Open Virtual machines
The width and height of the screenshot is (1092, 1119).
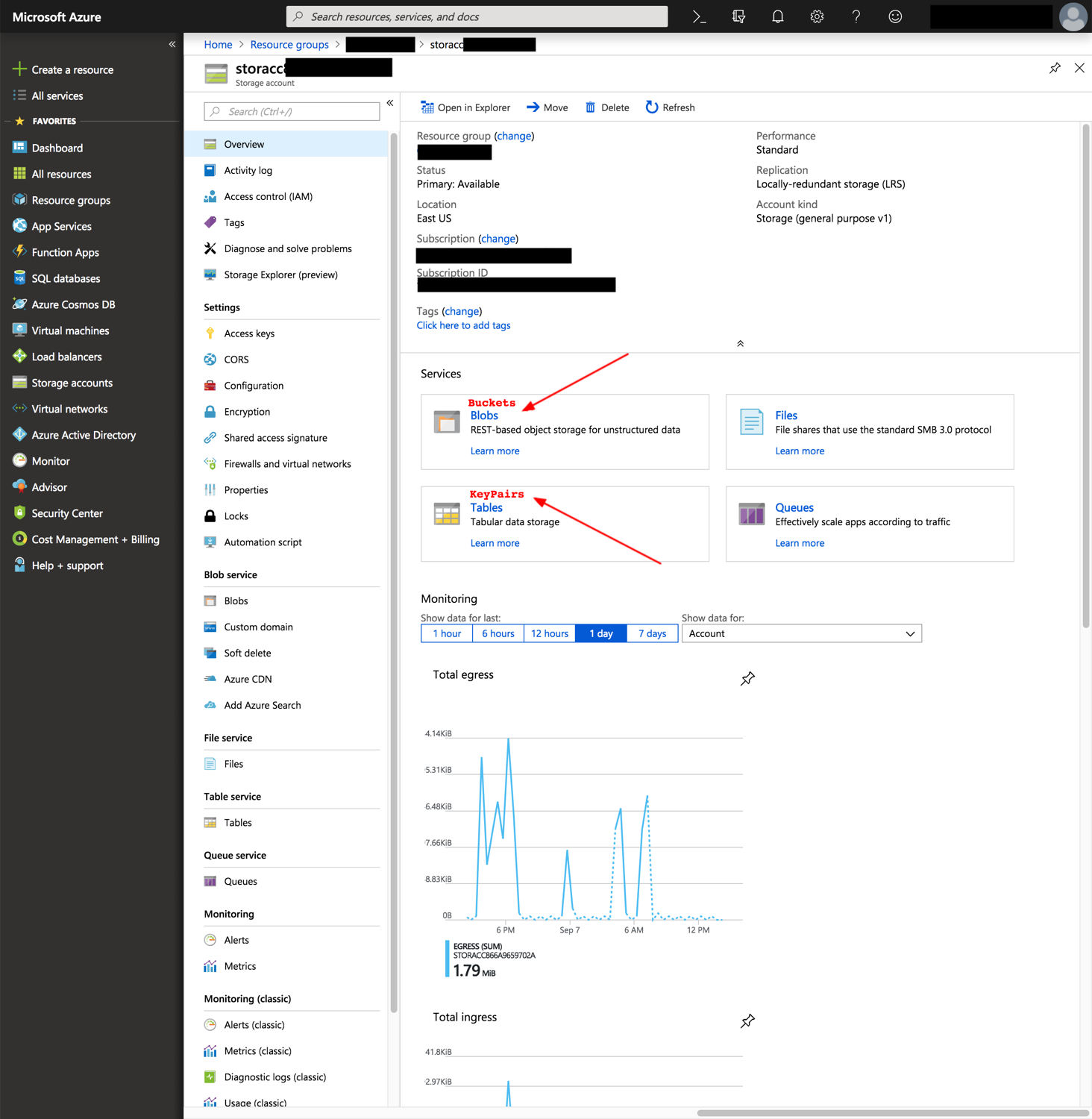coord(70,330)
